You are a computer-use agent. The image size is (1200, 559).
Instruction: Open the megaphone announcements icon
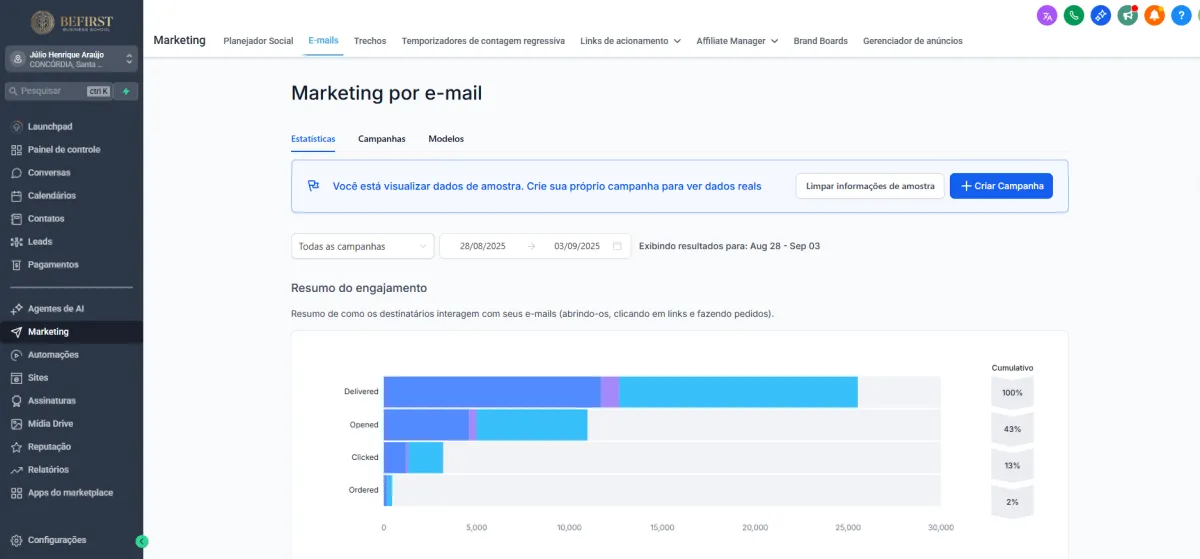point(1128,15)
